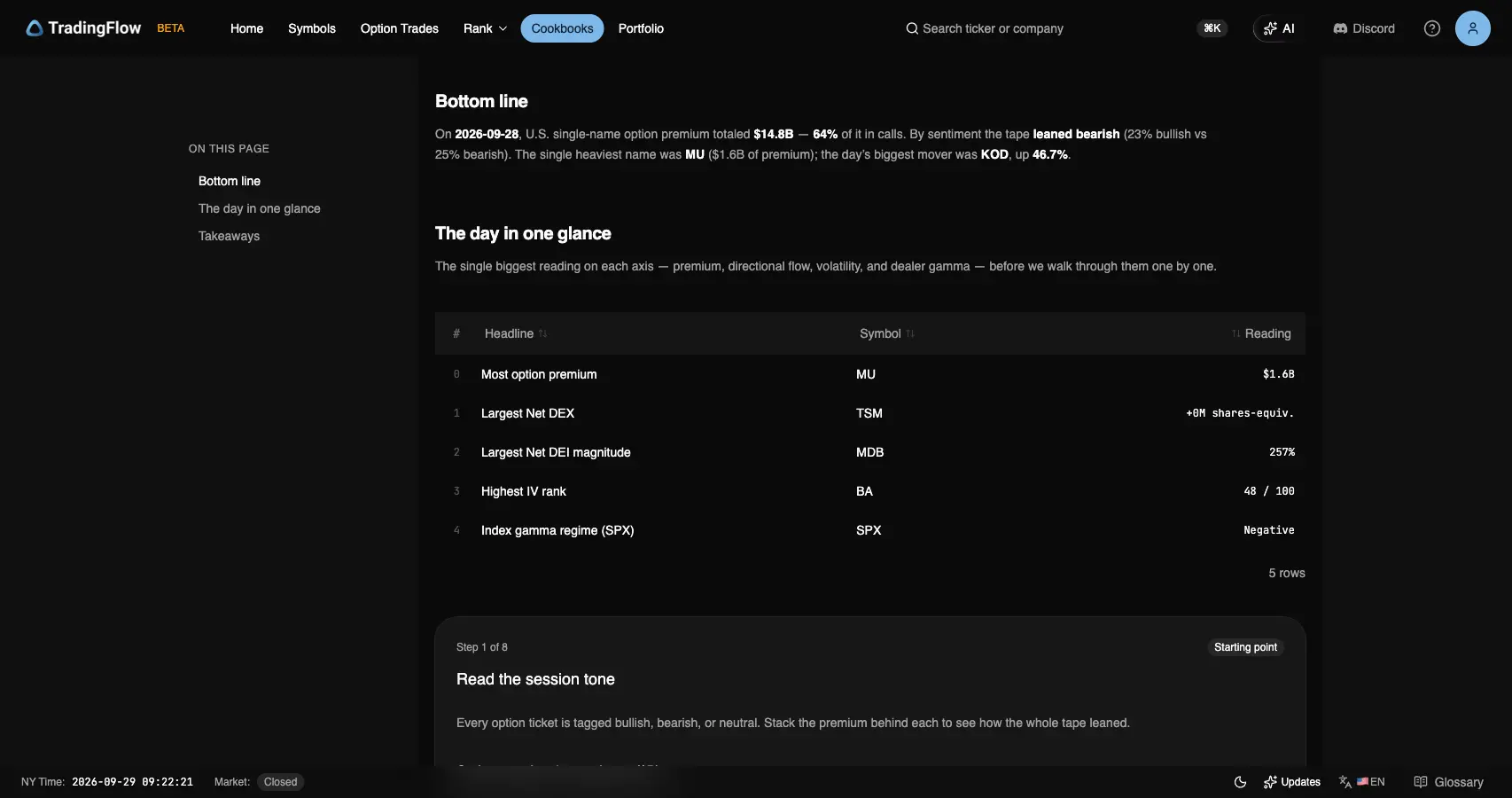Sort table by Symbol column

pos(887,333)
